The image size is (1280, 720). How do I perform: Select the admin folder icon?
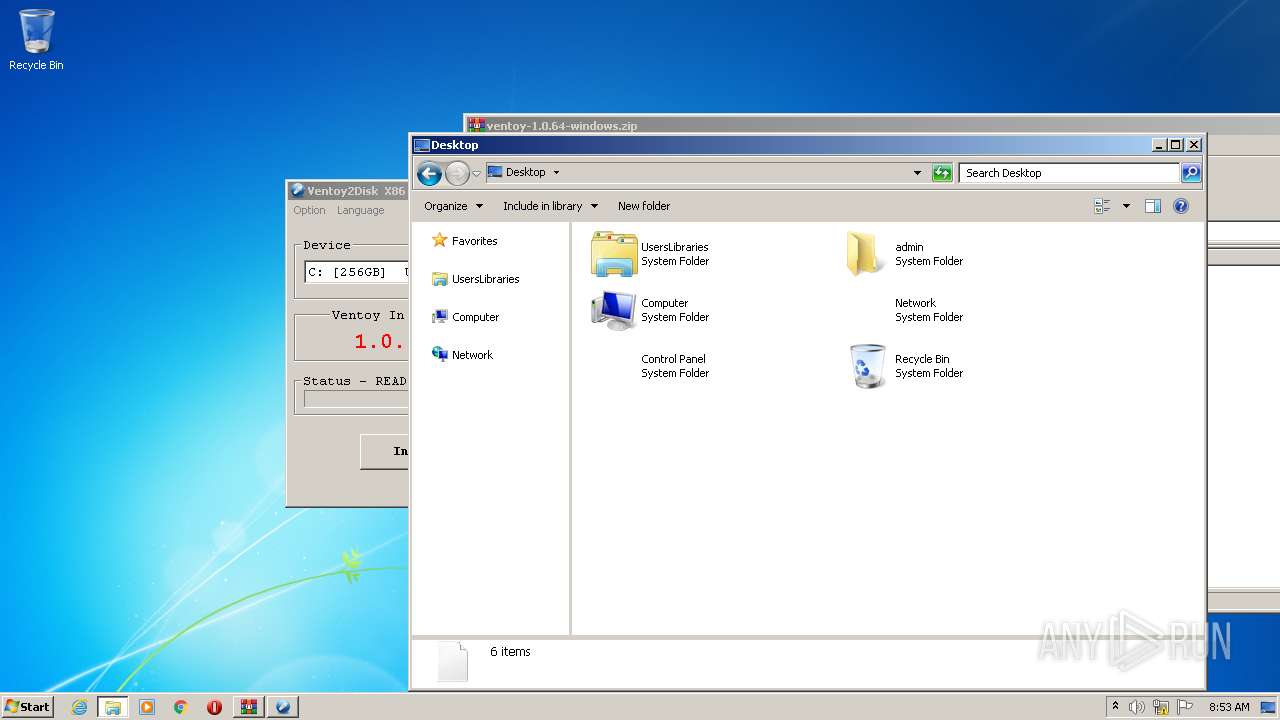865,254
